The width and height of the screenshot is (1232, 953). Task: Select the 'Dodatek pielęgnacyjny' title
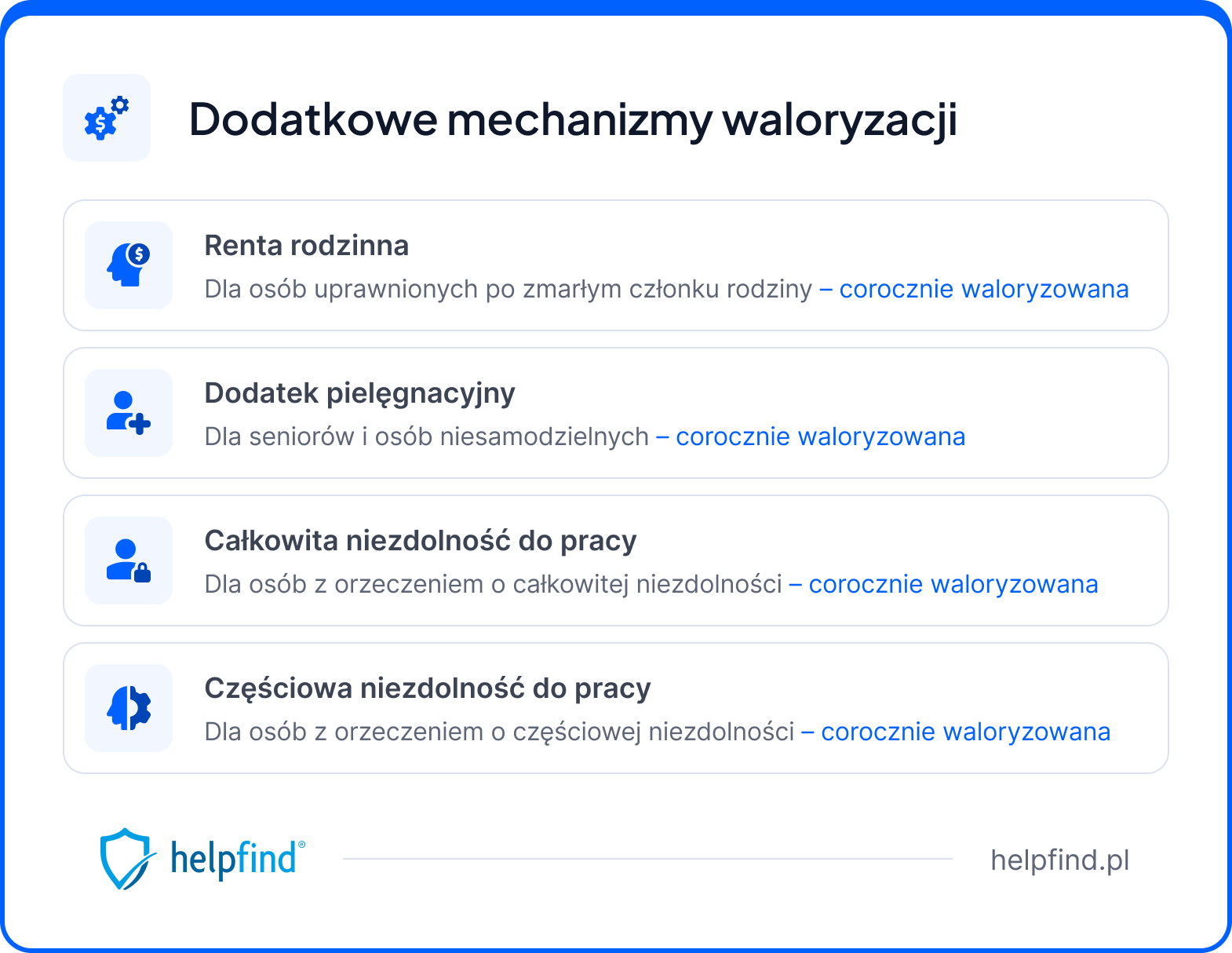click(359, 393)
